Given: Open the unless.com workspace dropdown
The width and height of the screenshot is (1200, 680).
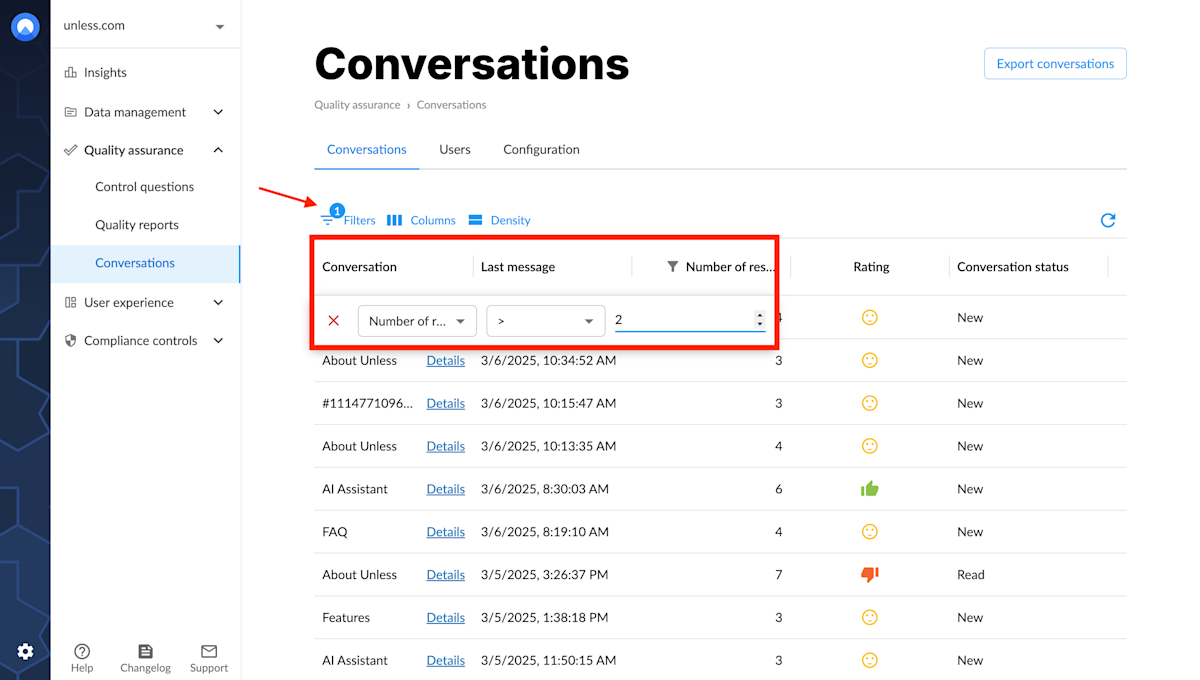Looking at the screenshot, I should 145,26.
